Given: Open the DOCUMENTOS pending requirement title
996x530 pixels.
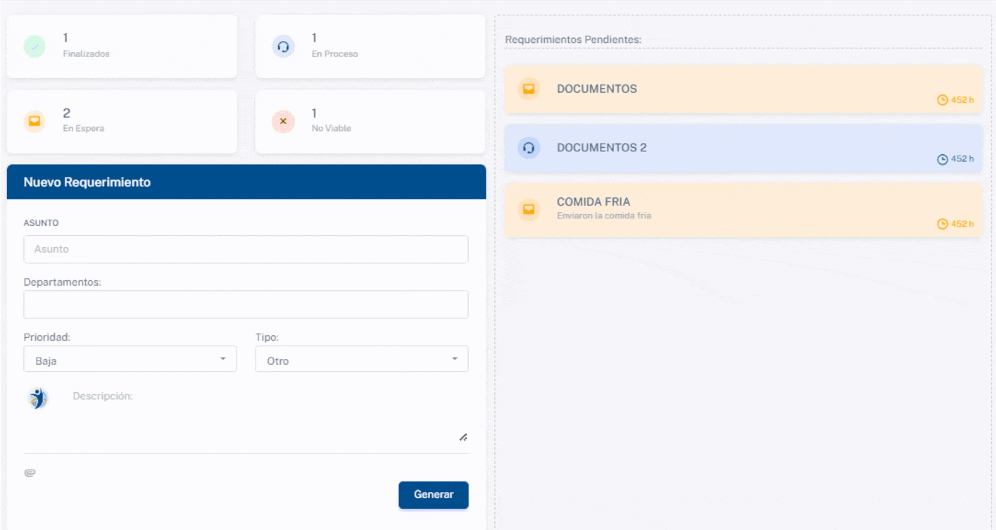Looking at the screenshot, I should pyautogui.click(x=596, y=89).
